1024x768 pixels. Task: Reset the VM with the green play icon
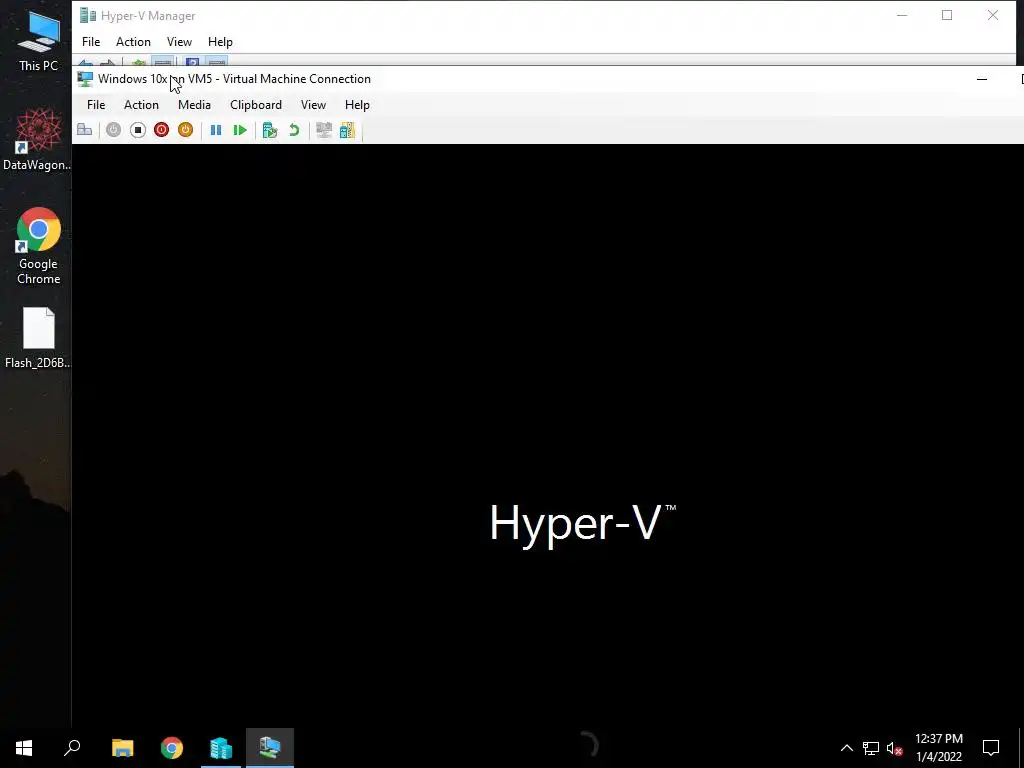tap(240, 130)
